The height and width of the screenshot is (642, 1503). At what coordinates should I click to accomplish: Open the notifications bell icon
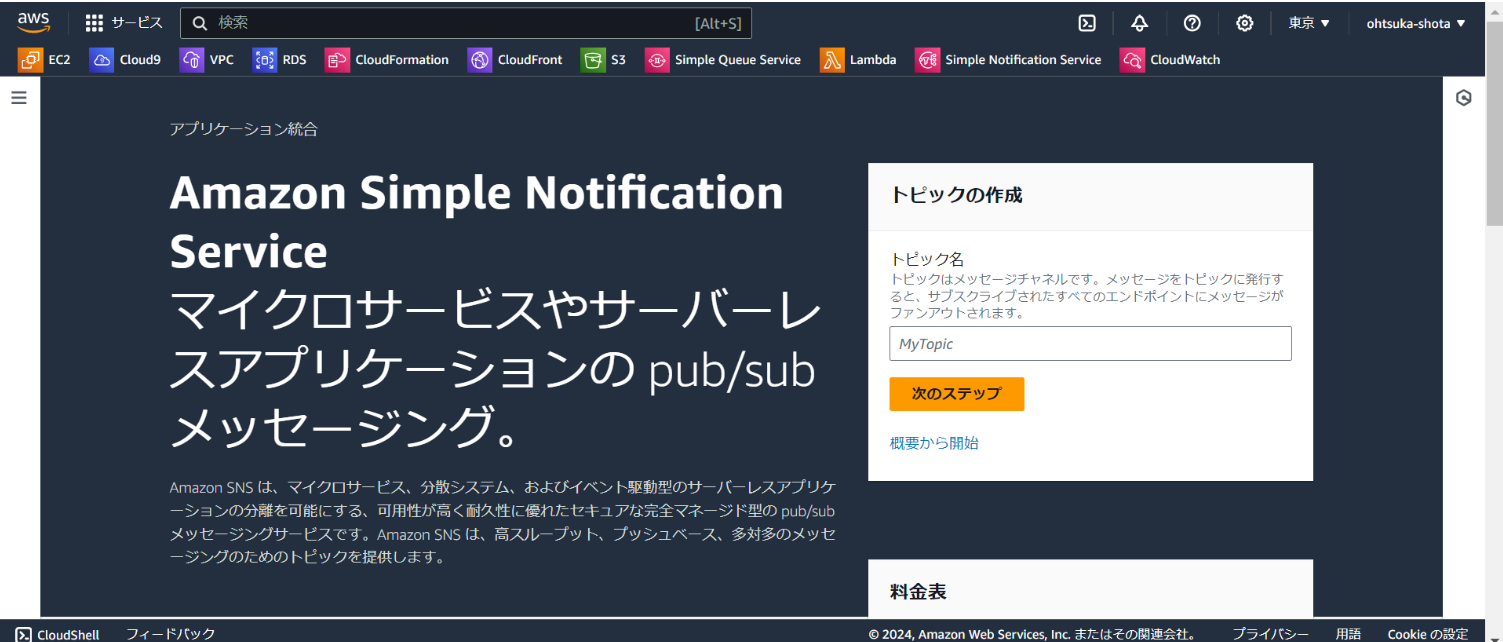[x=1139, y=22]
